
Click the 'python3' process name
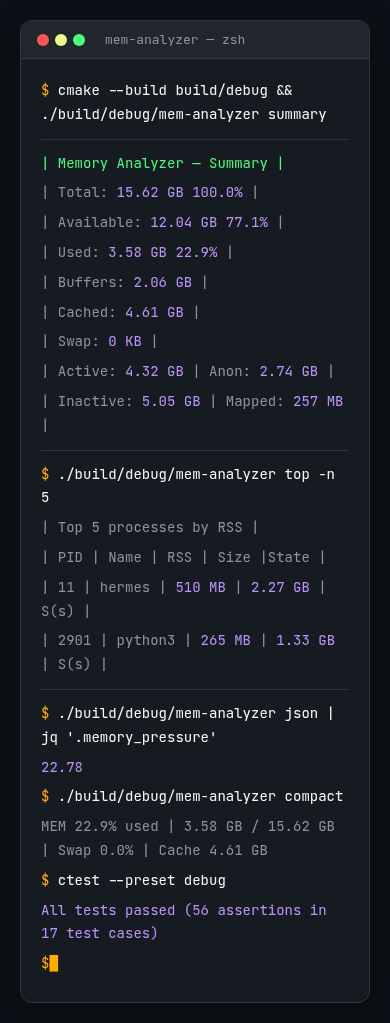[145, 641]
